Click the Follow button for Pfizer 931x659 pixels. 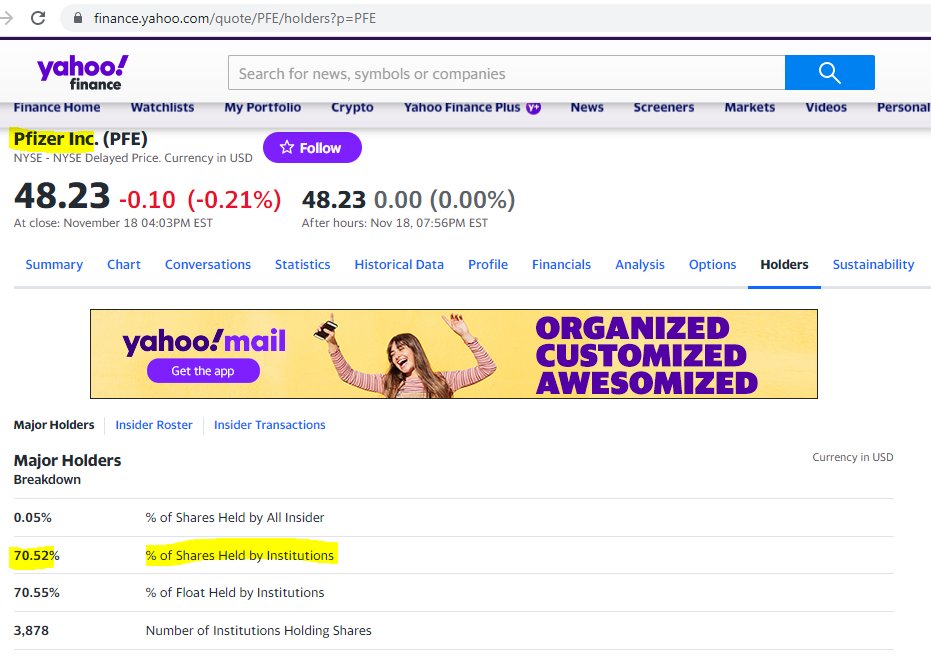point(312,147)
